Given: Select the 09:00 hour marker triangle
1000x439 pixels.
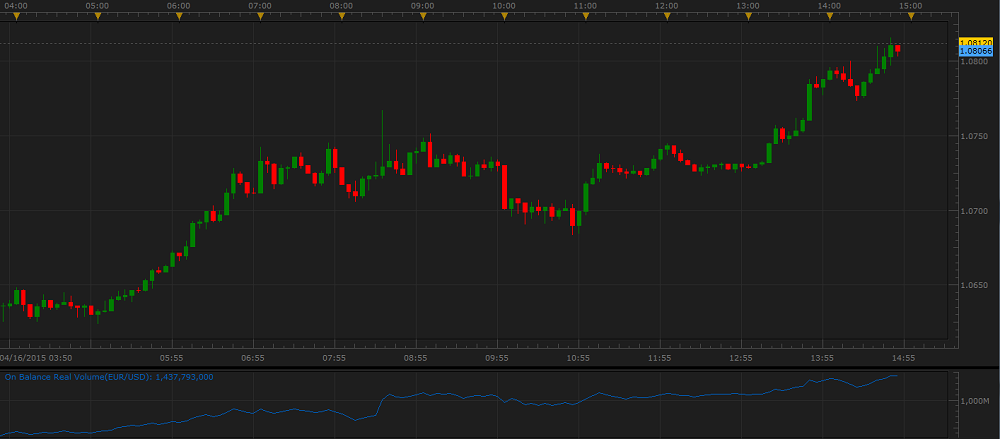Looking at the screenshot, I should (422, 16).
